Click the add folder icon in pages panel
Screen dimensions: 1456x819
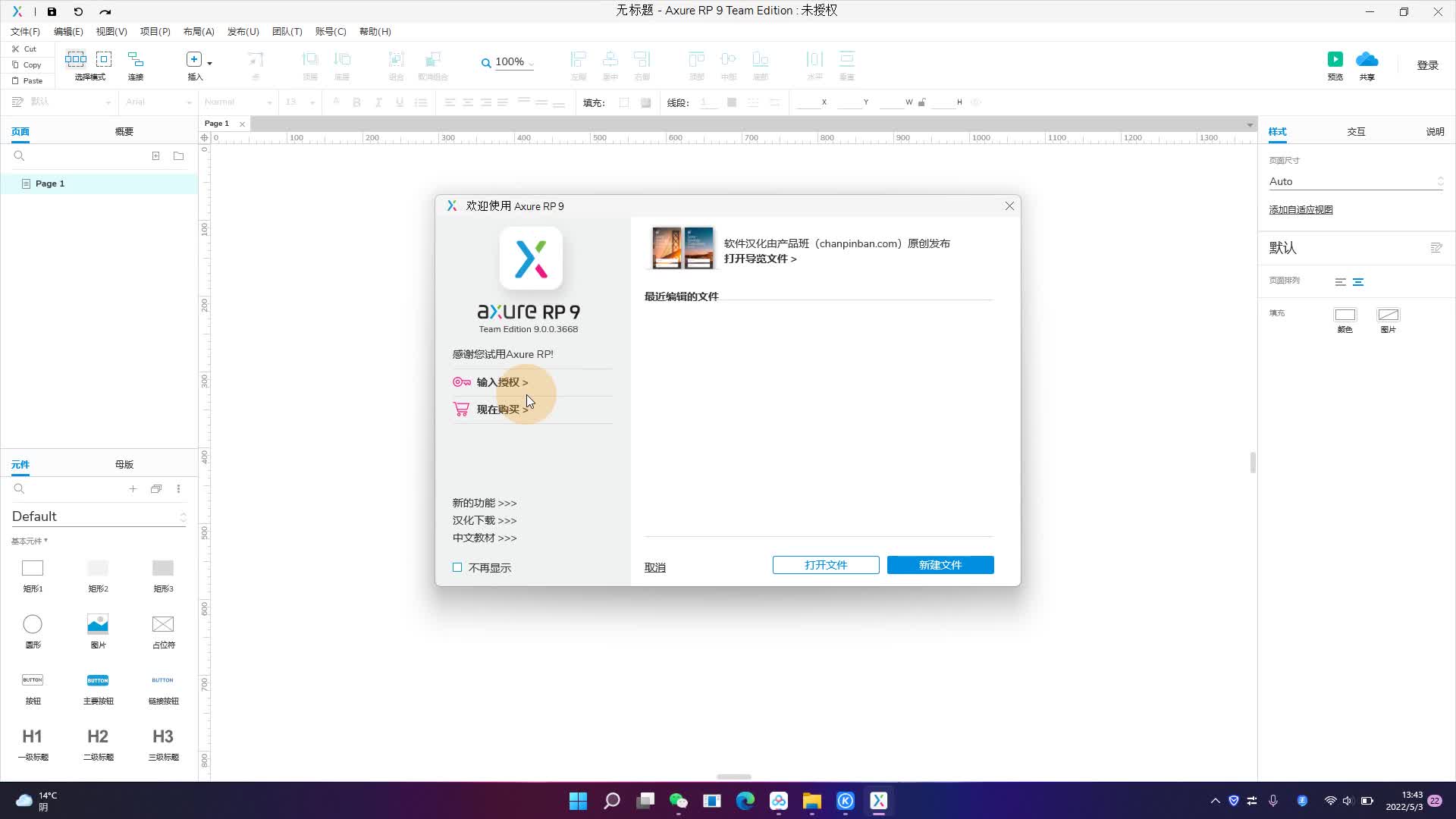point(178,155)
